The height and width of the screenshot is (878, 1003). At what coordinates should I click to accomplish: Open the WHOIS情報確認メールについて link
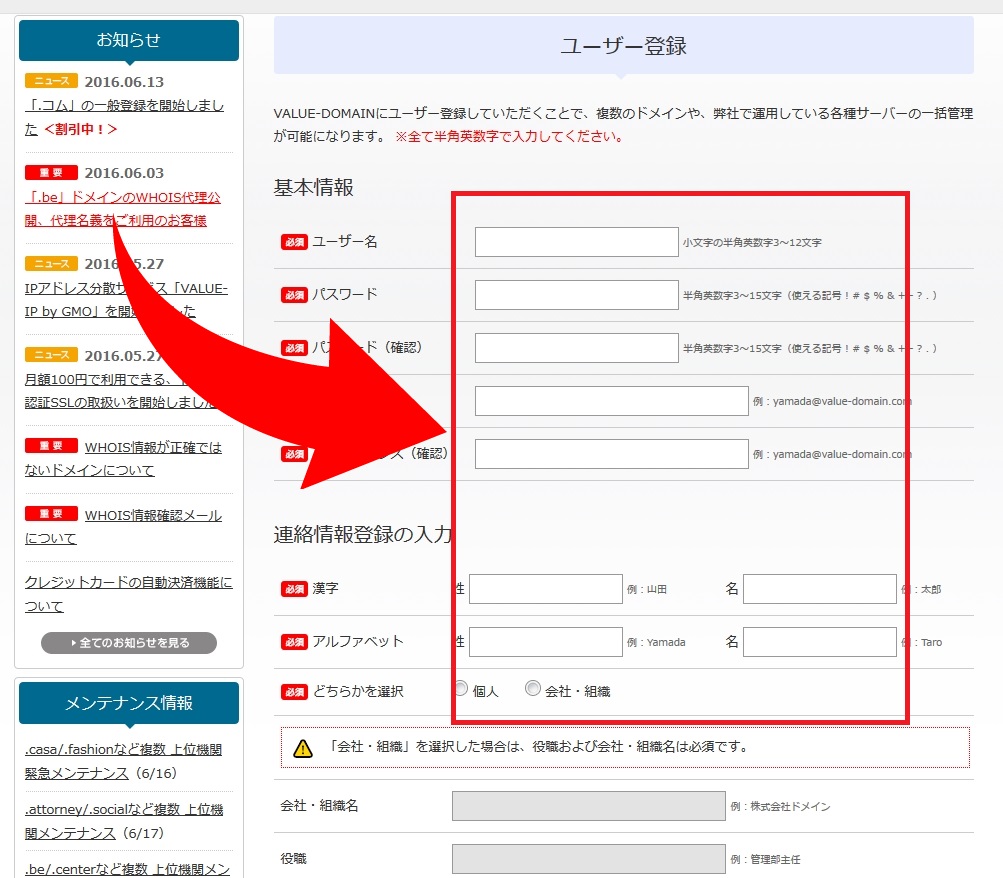click(x=124, y=527)
